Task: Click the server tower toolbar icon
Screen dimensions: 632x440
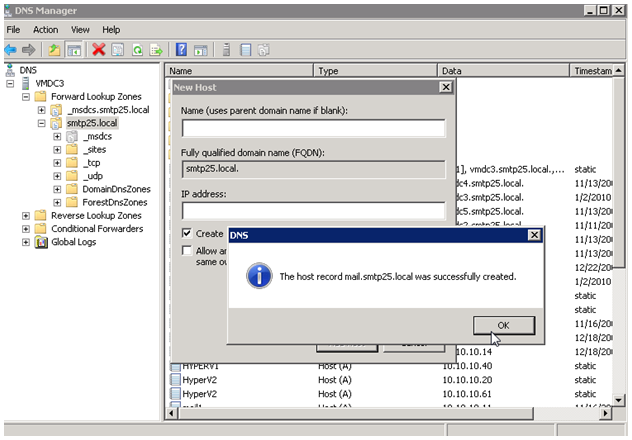Action: pos(227,50)
